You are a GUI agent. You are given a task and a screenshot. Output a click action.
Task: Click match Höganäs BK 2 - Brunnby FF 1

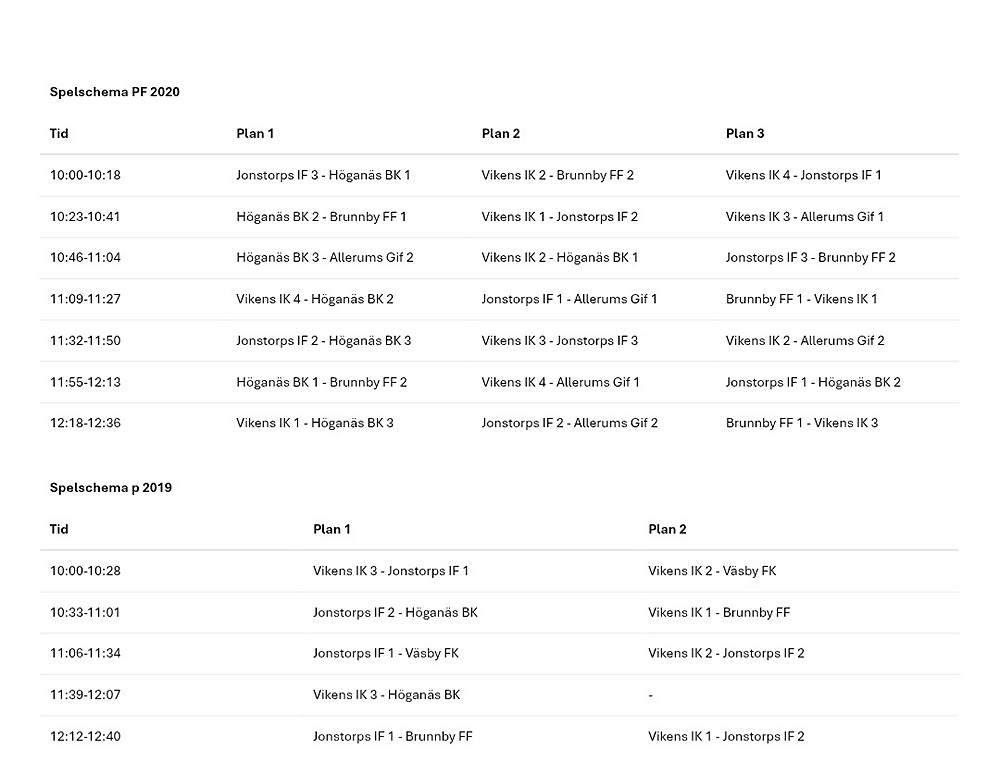tap(321, 217)
